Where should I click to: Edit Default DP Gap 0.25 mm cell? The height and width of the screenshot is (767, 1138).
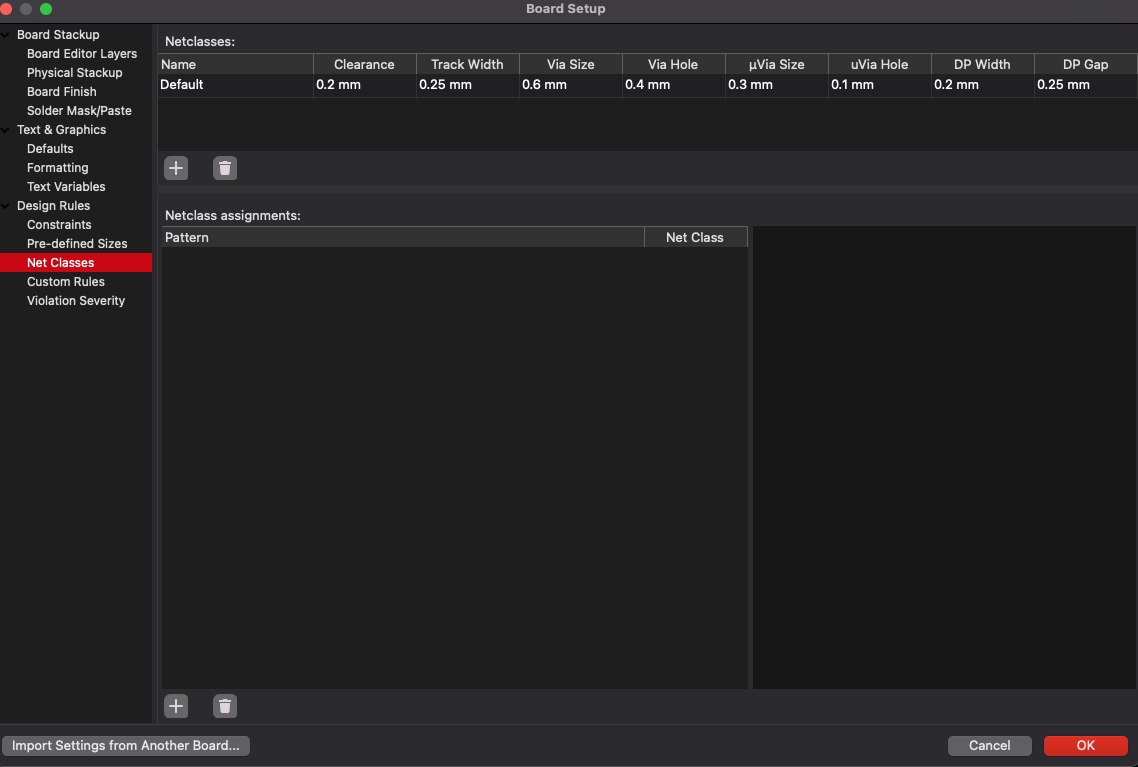click(1086, 85)
